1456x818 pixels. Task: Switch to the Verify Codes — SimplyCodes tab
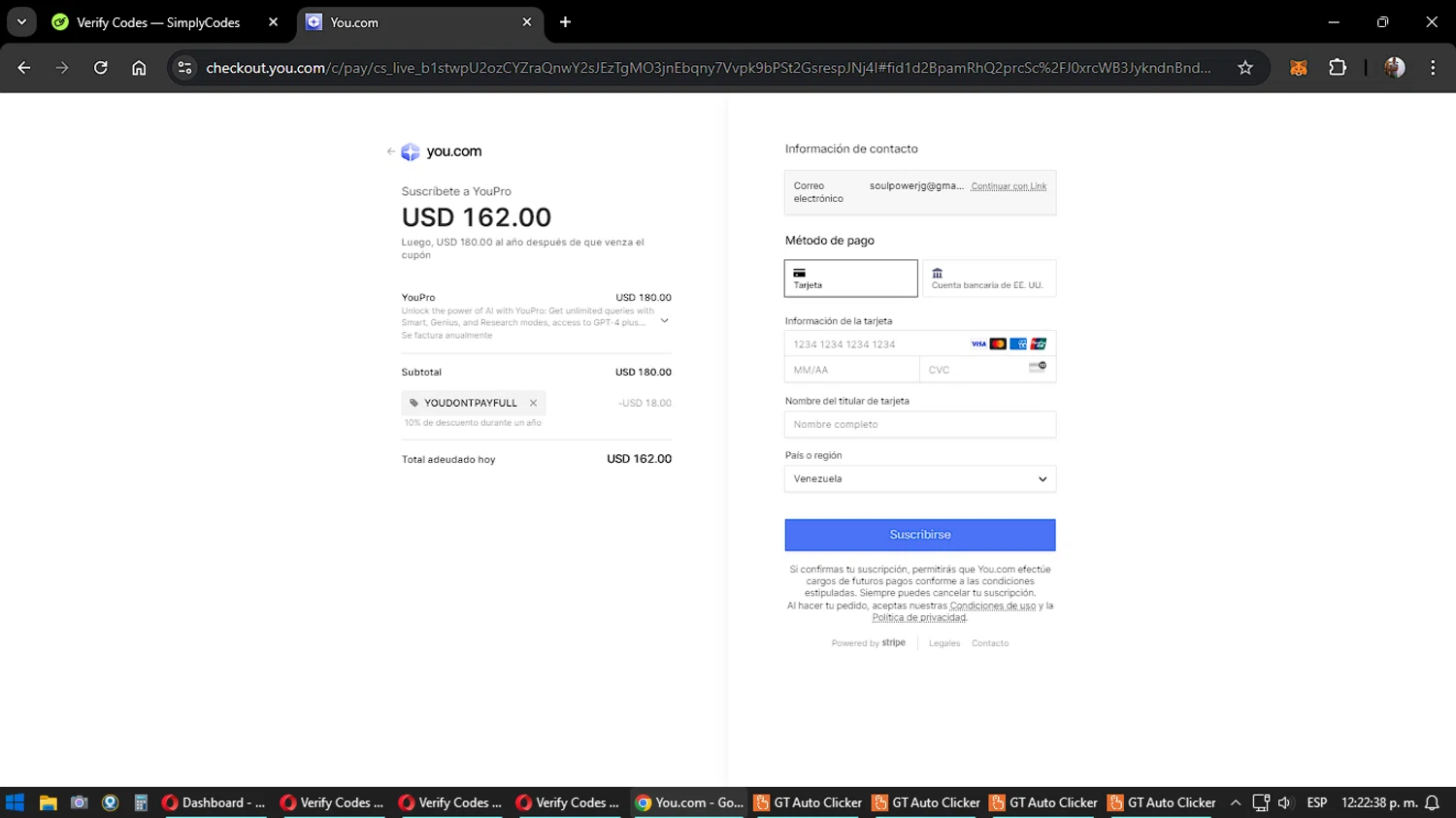(x=158, y=22)
